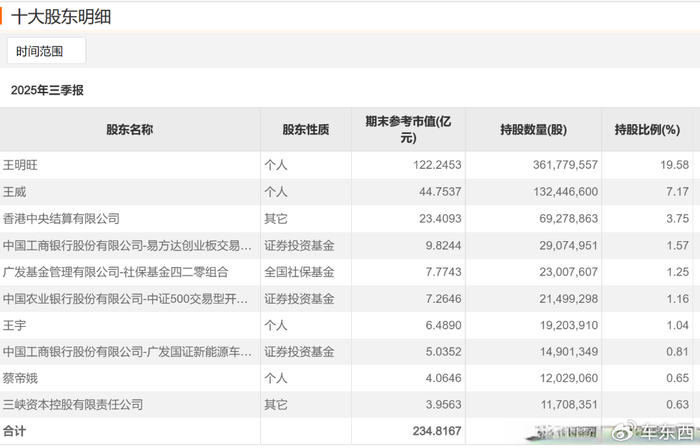
Task: Click holding ratio 0.63
Action: [678, 405]
